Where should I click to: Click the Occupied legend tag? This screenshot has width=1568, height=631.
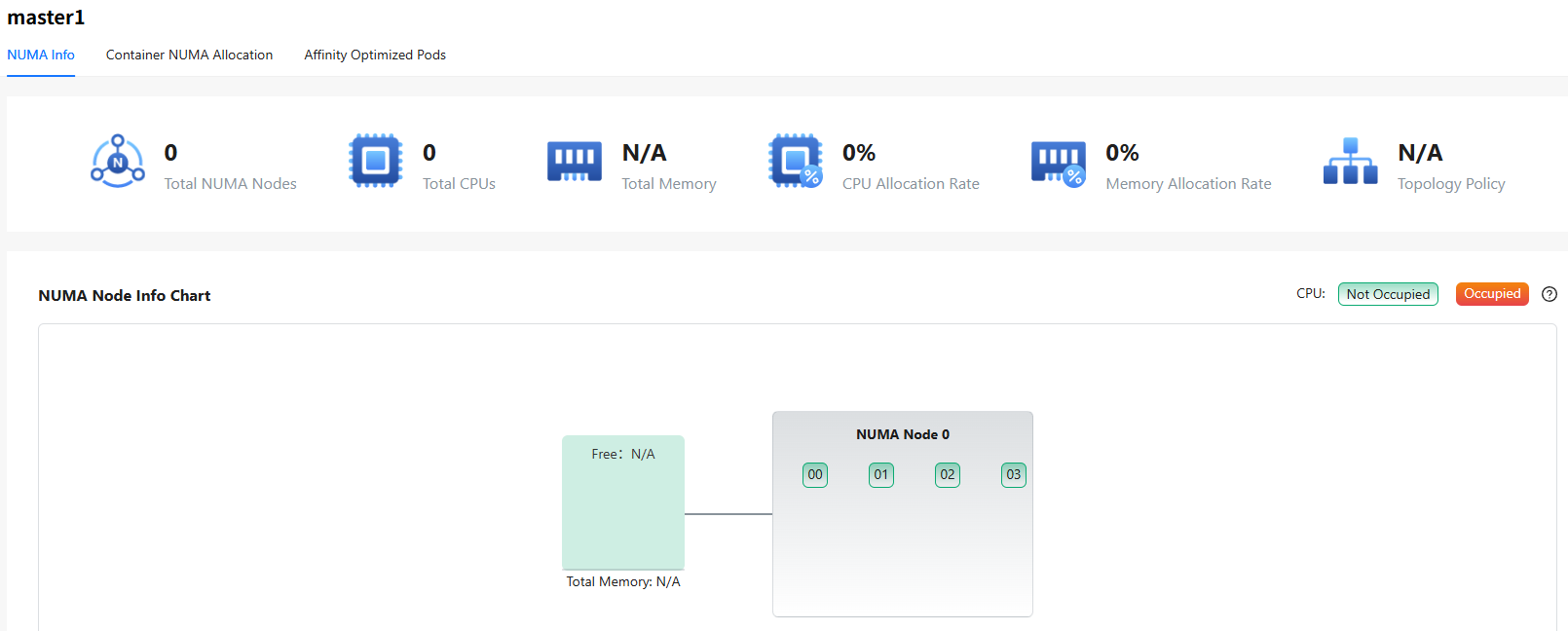click(x=1492, y=294)
